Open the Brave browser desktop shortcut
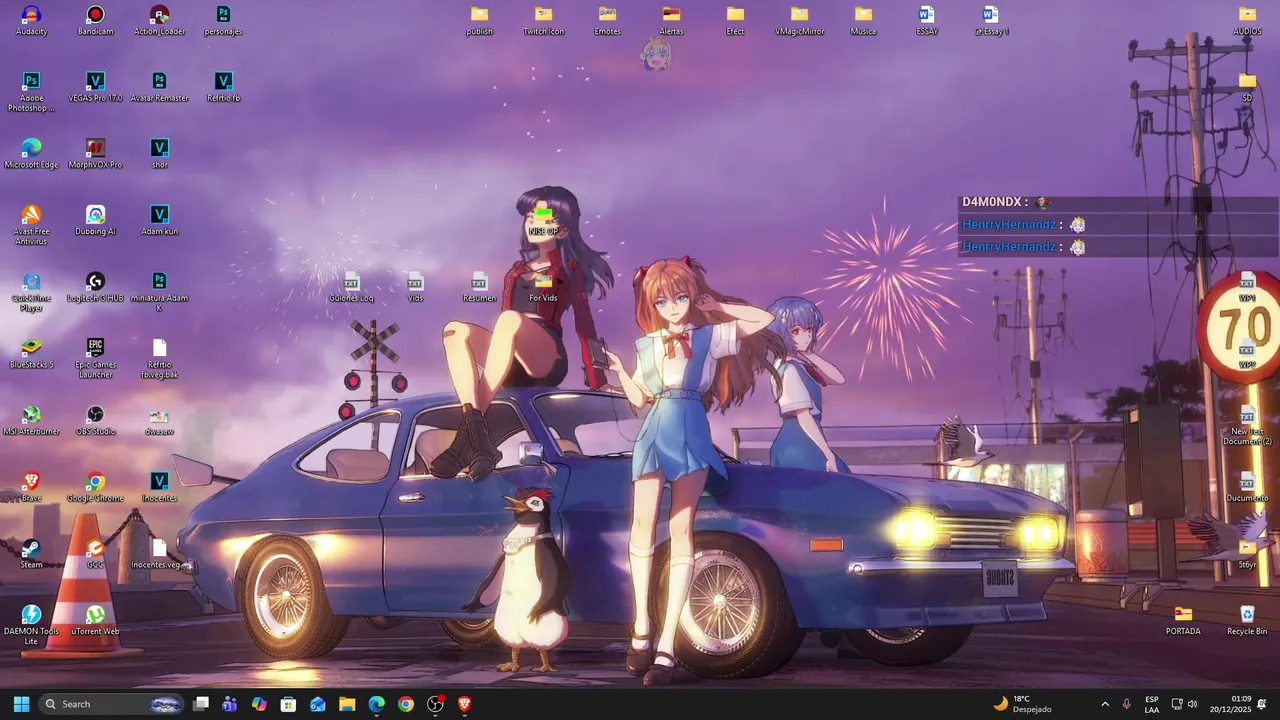Viewport: 1280px width, 720px height. (x=31, y=488)
